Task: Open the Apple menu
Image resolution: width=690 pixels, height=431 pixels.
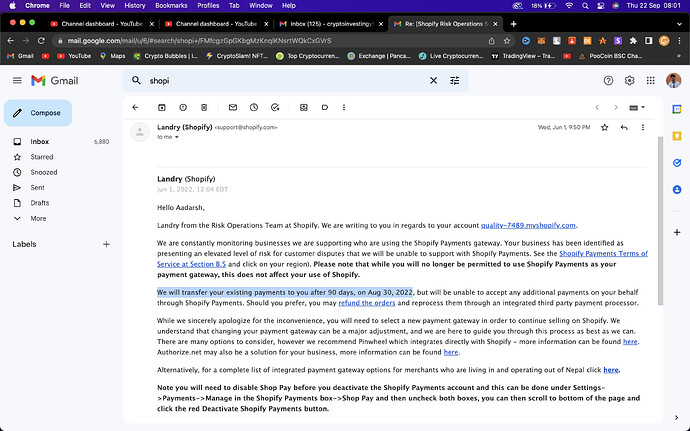Action: pyautogui.click(x=12, y=6)
